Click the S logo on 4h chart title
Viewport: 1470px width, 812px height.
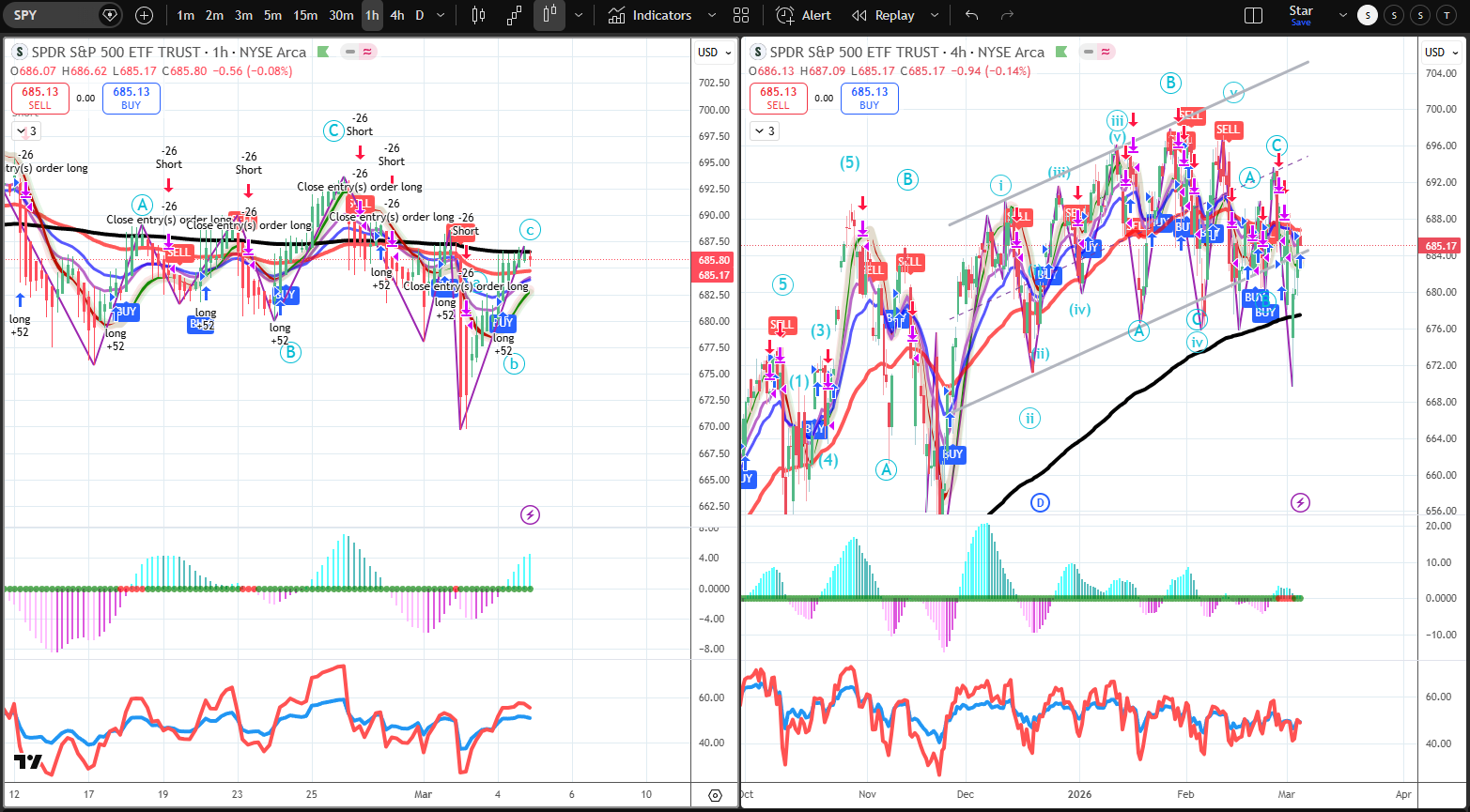[x=759, y=53]
